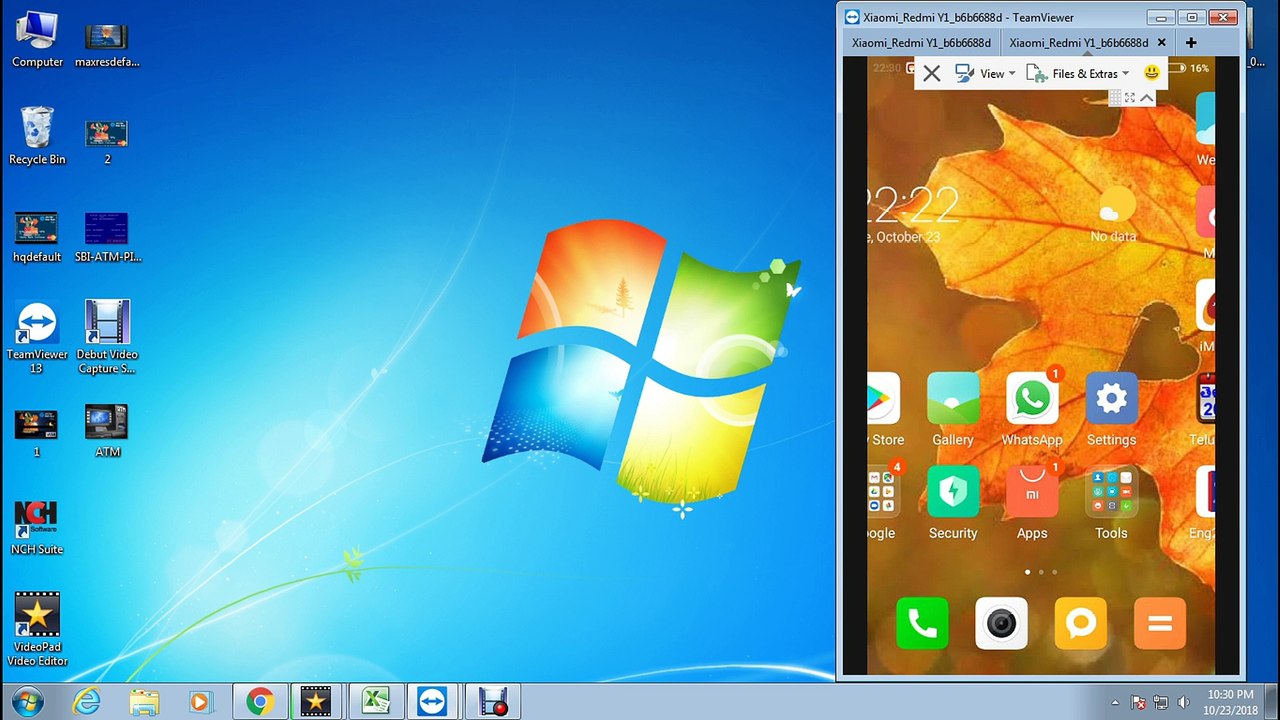Close the TeamViewer session toolbar X
The height and width of the screenshot is (720, 1280).
931,73
